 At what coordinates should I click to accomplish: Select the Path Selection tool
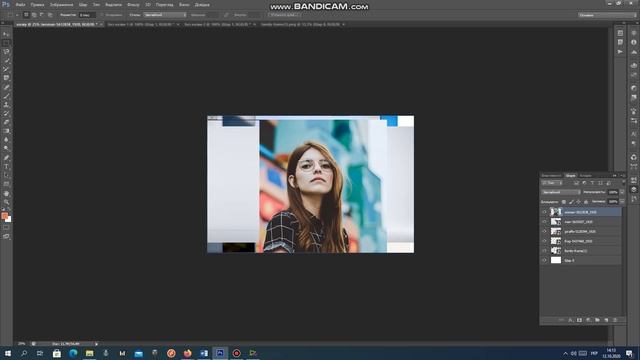click(6, 175)
